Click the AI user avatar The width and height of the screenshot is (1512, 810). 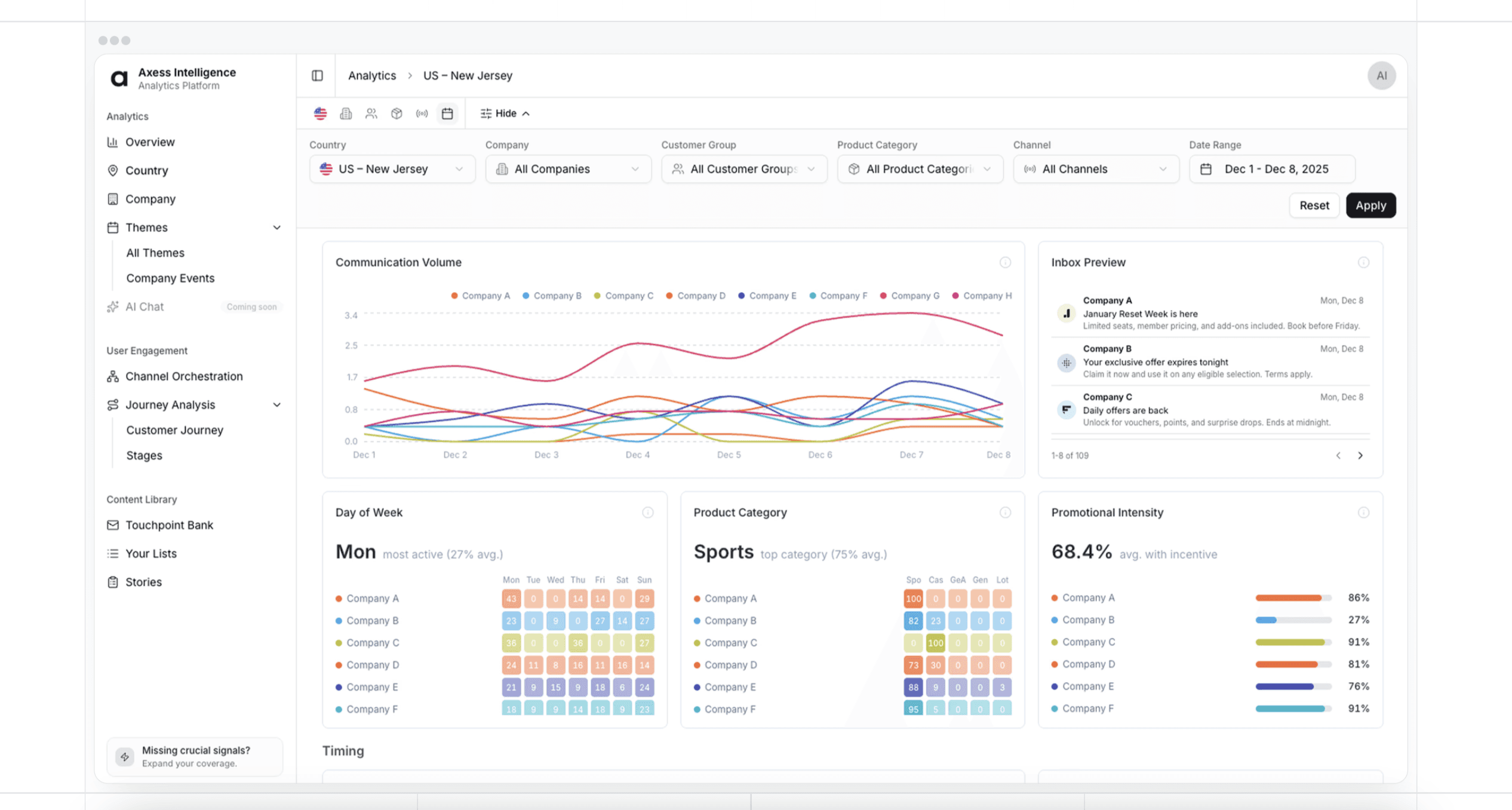[x=1381, y=75]
